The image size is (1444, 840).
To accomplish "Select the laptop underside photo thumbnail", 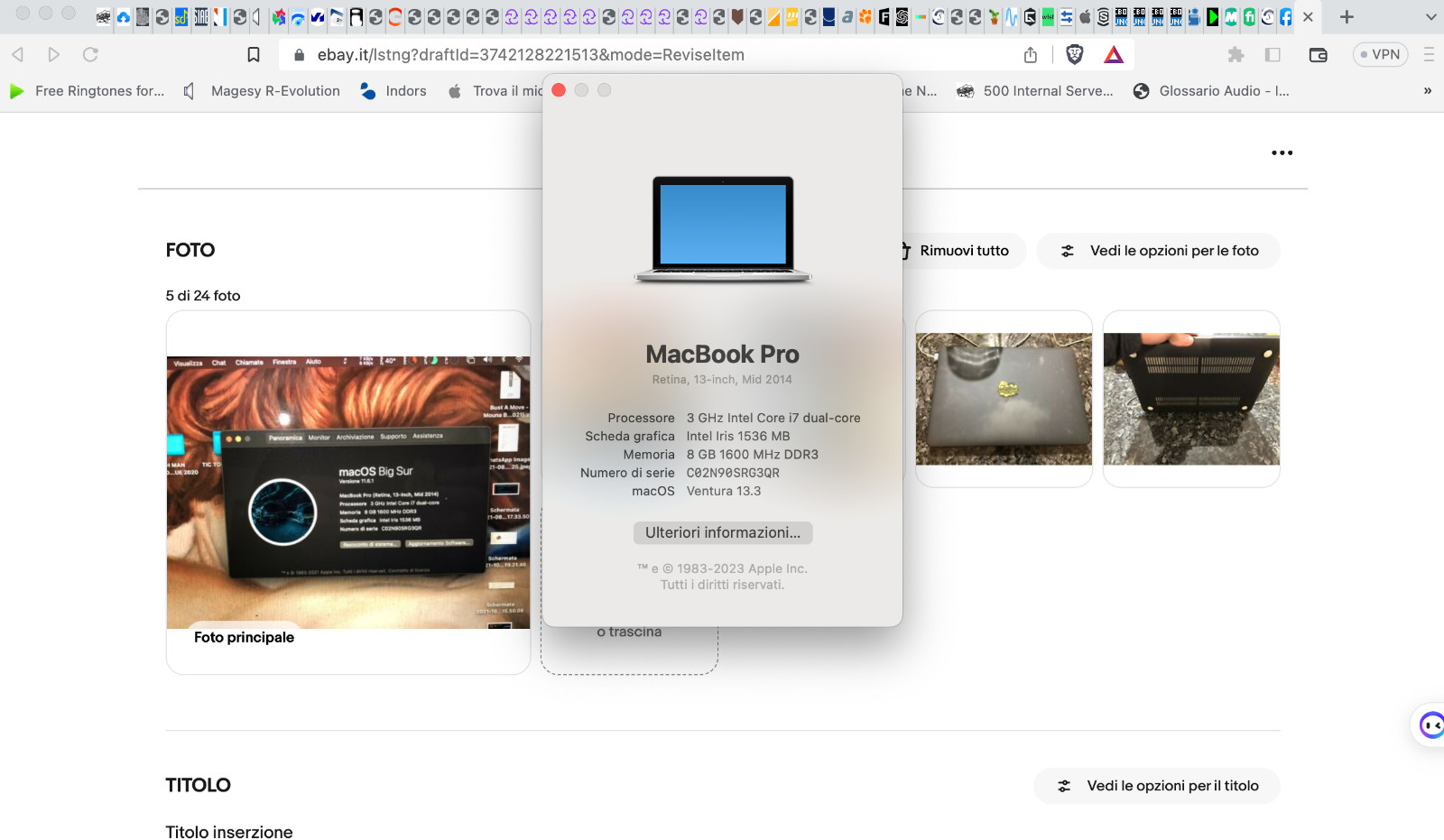I will pyautogui.click(x=1191, y=399).
